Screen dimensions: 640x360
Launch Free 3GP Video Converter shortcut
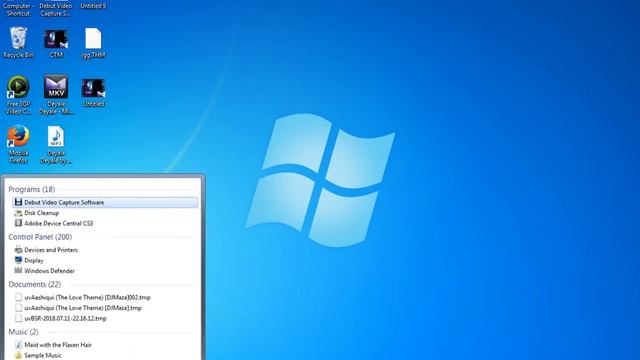coord(18,95)
